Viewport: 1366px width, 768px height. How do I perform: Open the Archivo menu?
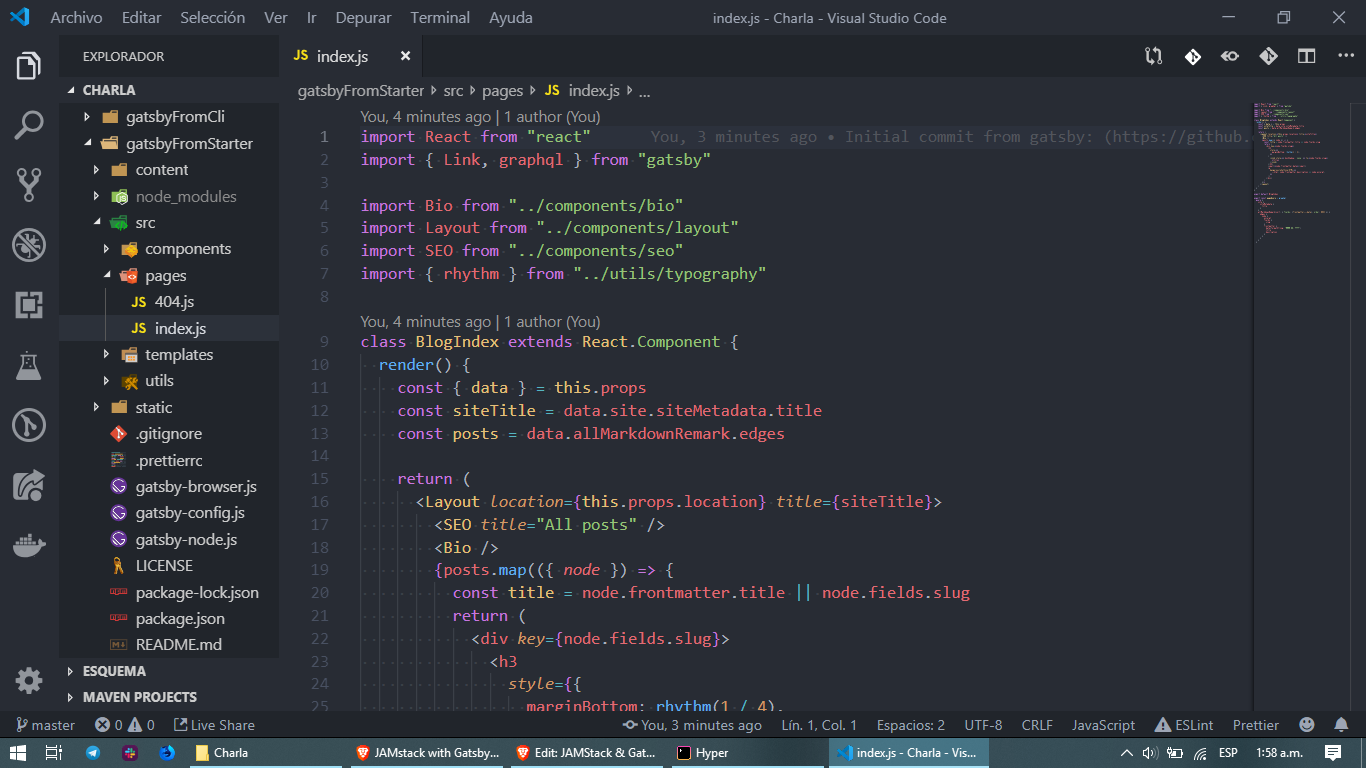[76, 18]
